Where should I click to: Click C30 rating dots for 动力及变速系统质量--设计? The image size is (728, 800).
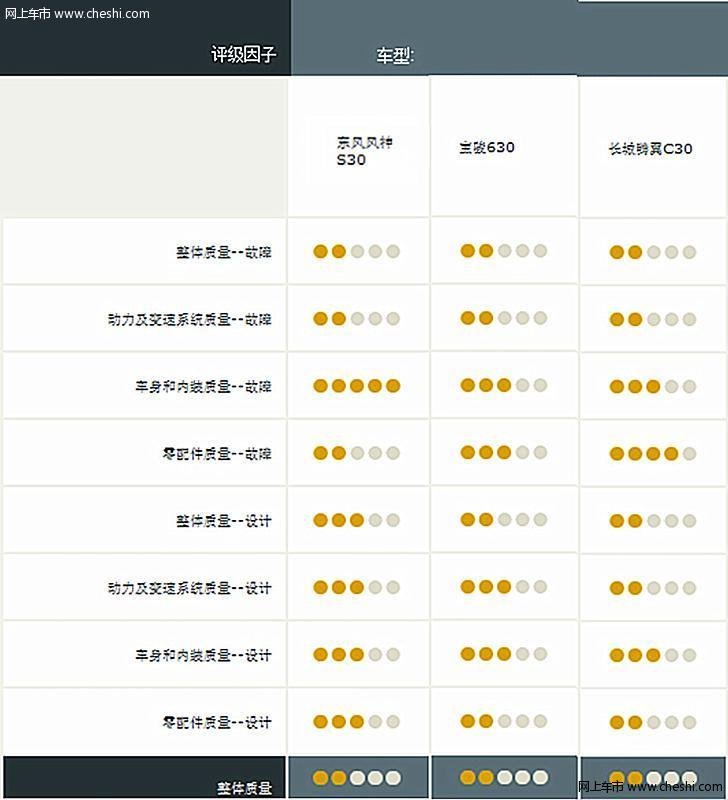pyautogui.click(x=653, y=588)
